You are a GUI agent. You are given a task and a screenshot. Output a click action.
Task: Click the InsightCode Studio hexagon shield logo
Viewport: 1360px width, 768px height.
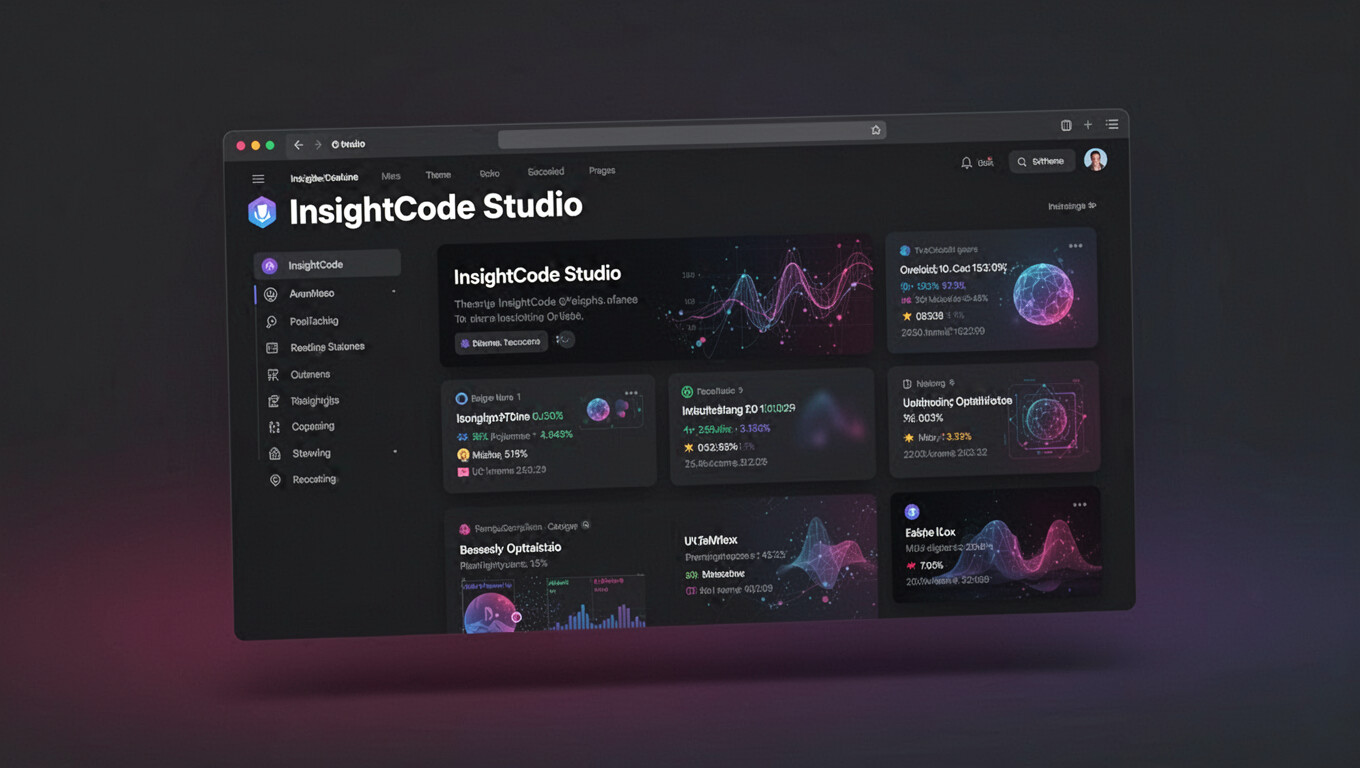point(262,212)
